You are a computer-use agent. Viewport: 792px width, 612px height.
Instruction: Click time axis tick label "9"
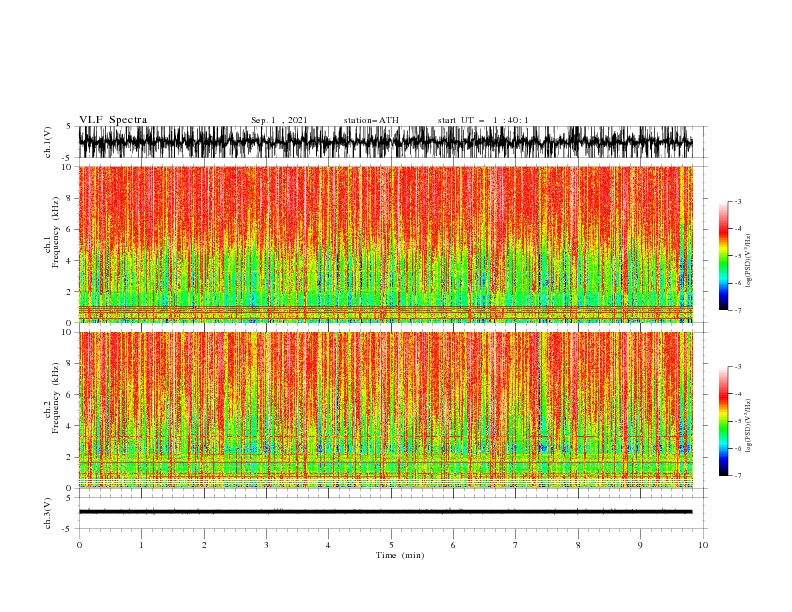click(640, 545)
